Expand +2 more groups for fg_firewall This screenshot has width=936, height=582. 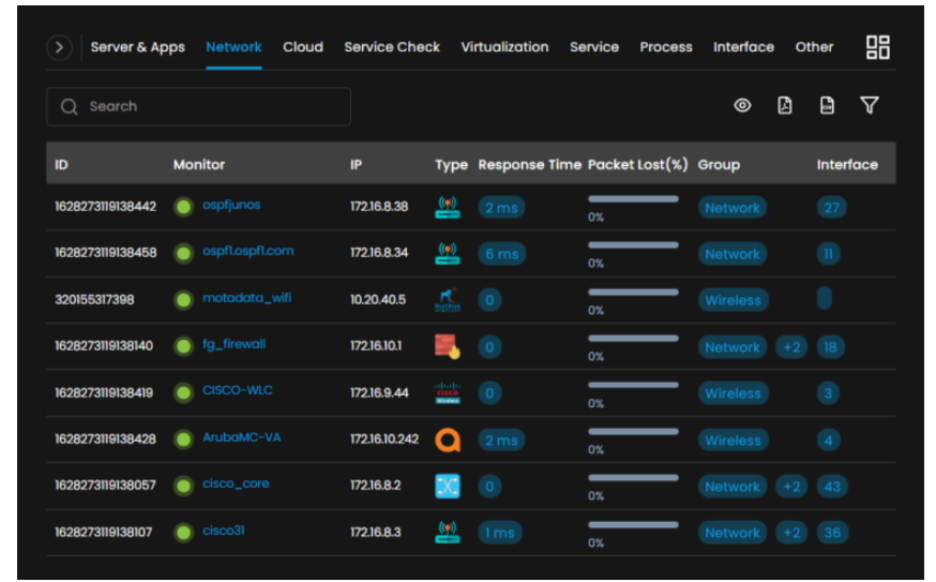coord(792,347)
